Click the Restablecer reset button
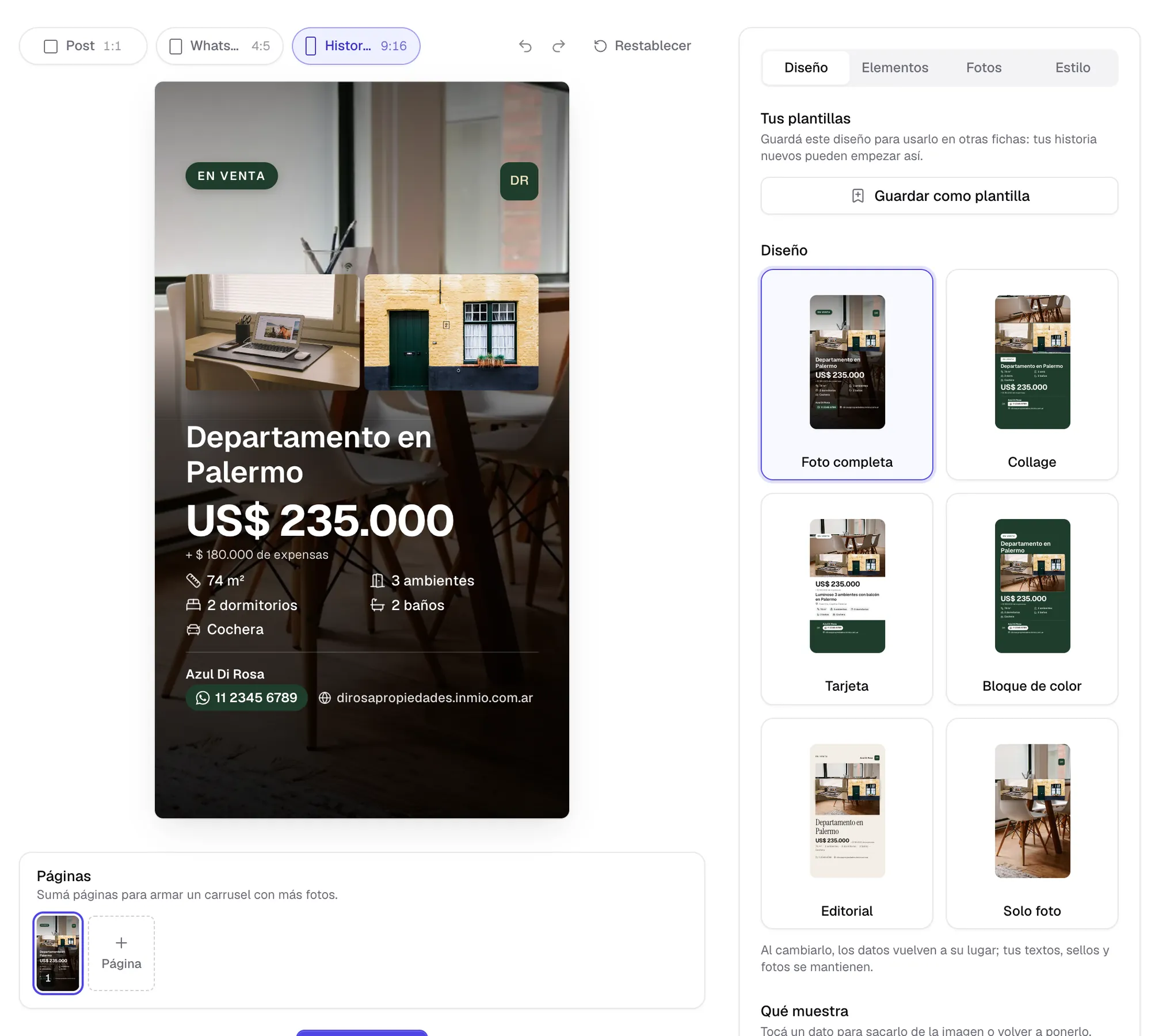The width and height of the screenshot is (1151, 1036). tap(642, 46)
